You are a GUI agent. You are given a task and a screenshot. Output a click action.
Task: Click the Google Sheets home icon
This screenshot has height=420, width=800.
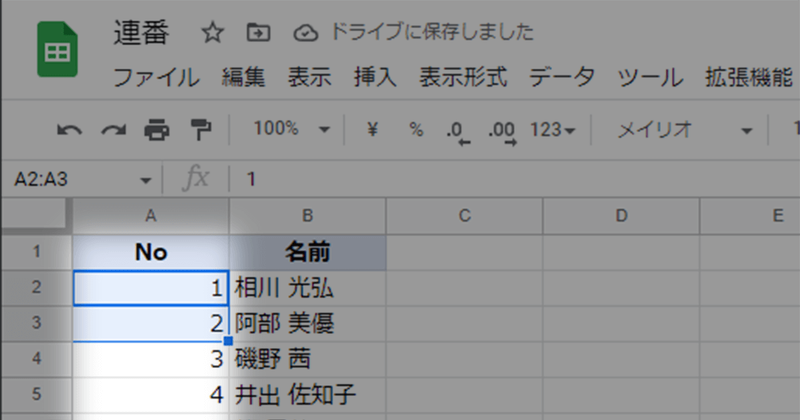tap(58, 50)
